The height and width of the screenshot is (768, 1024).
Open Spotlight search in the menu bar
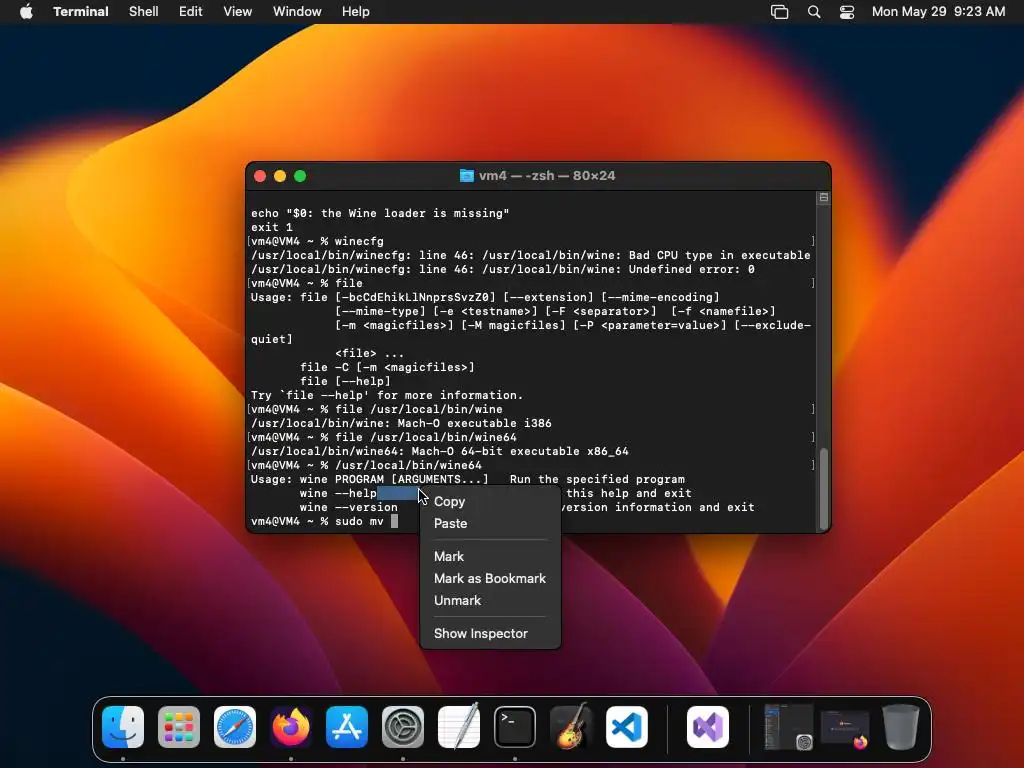point(814,12)
